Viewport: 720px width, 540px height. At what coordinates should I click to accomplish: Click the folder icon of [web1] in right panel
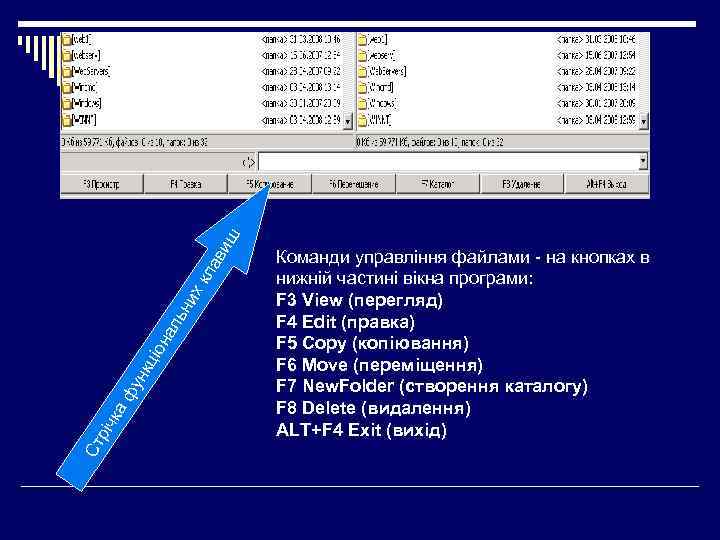(x=363, y=39)
